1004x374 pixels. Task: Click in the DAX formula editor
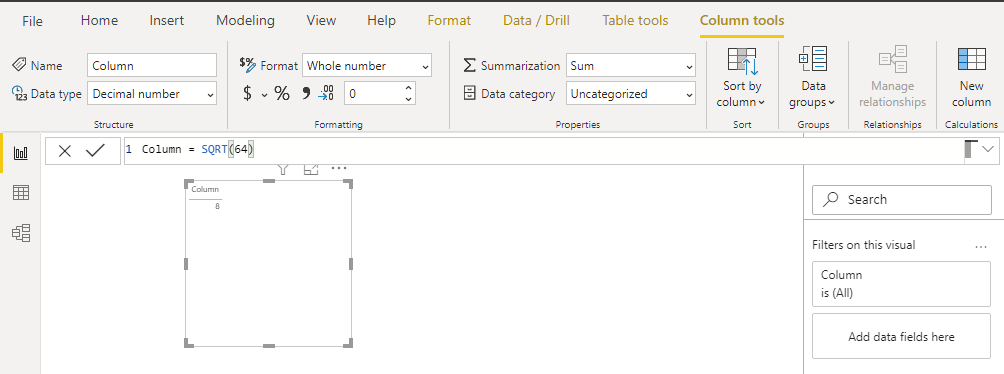pyautogui.click(x=544, y=150)
